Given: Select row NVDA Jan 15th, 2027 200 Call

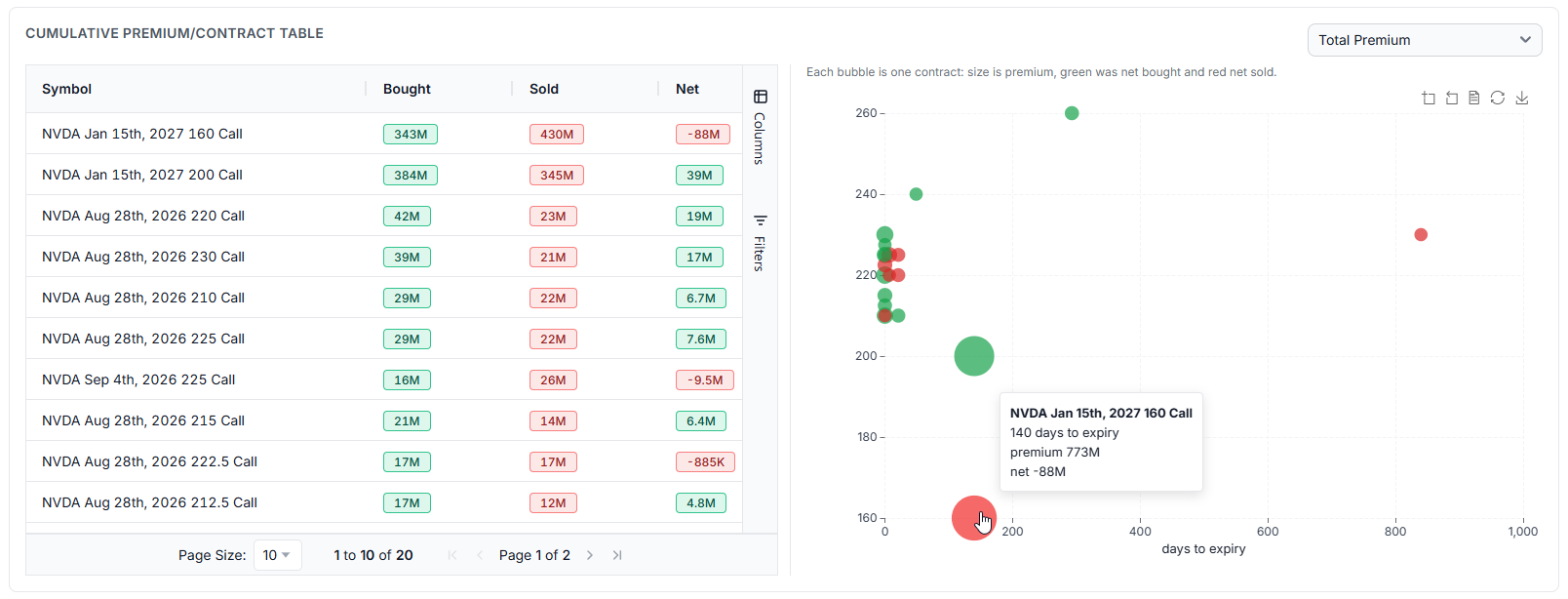Looking at the screenshot, I should tap(384, 175).
